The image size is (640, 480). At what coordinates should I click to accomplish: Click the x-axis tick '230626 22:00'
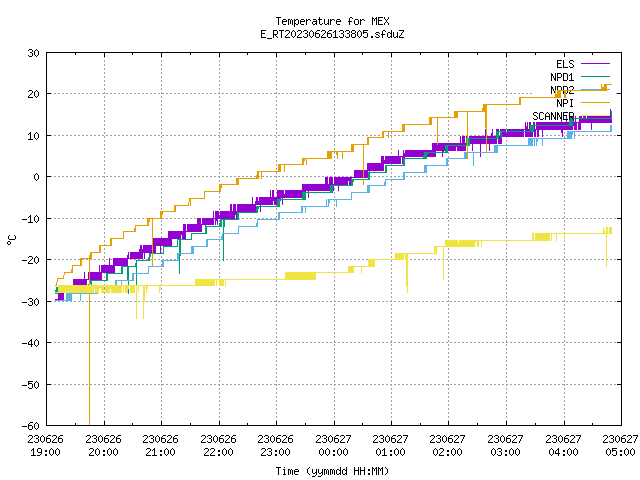tap(218, 446)
